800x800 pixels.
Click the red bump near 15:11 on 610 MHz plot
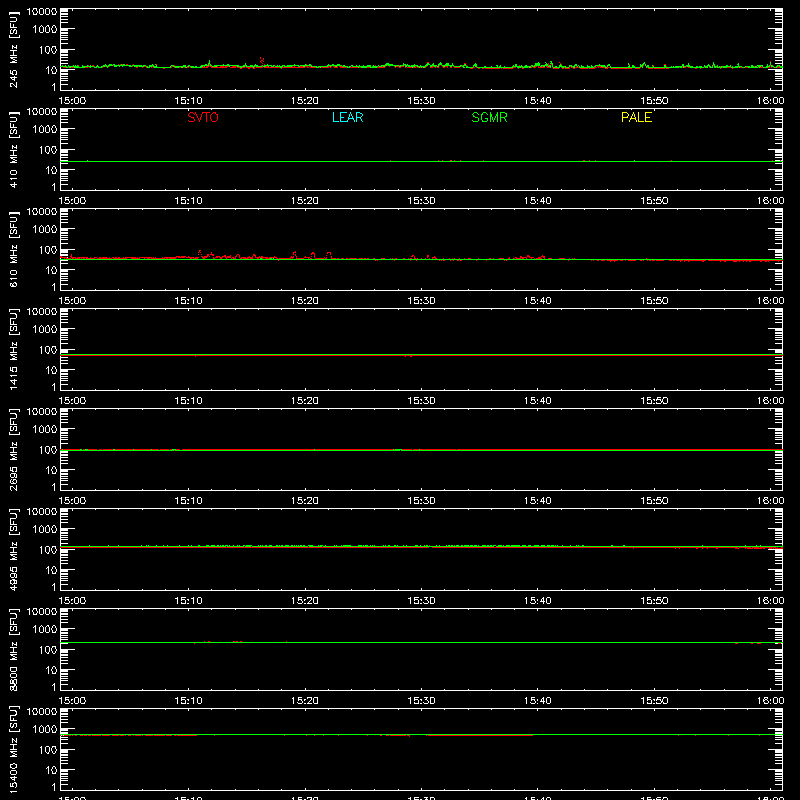point(200,254)
